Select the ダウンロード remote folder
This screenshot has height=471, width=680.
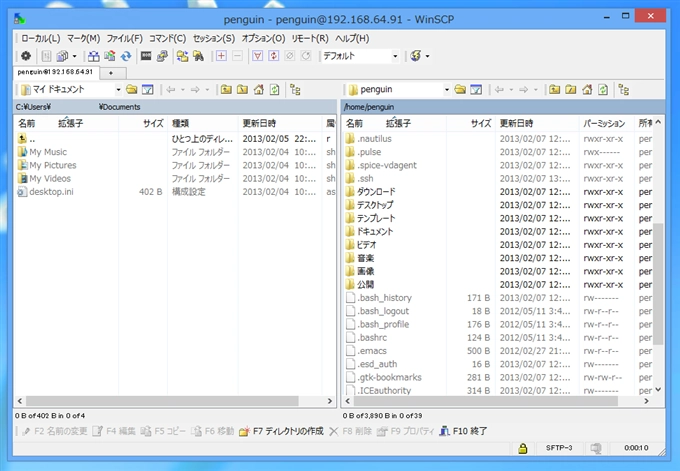tap(371, 192)
